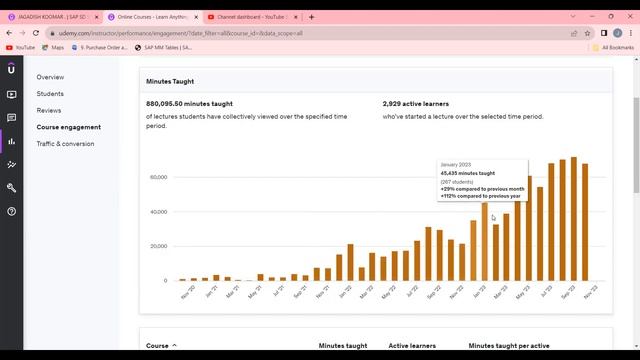Open the Communication chat icon in sidebar
The height and width of the screenshot is (360, 640).
click(11, 118)
